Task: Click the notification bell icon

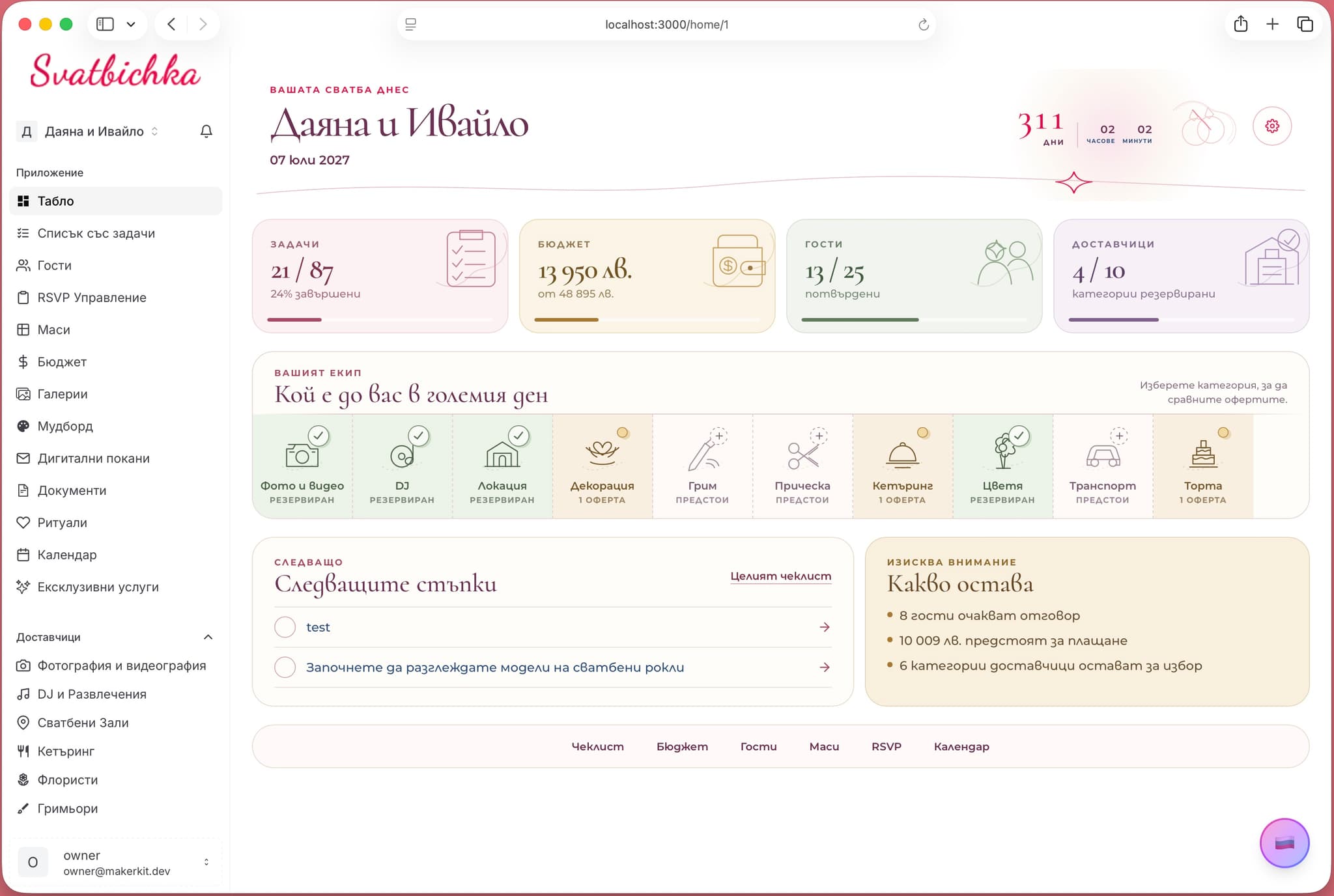Action: (x=206, y=131)
